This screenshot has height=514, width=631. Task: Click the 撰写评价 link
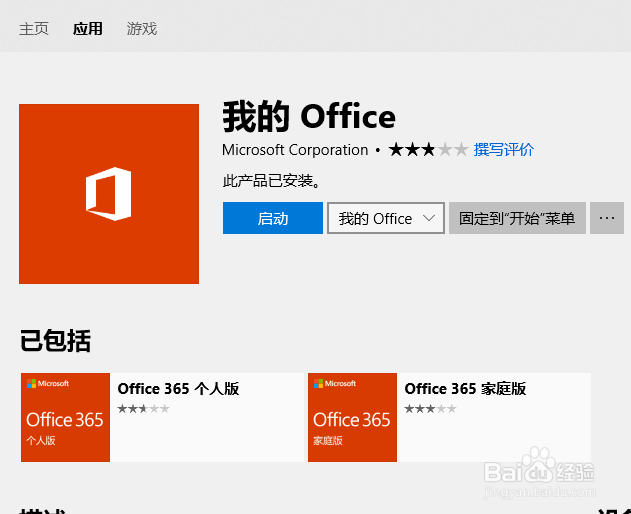504,150
